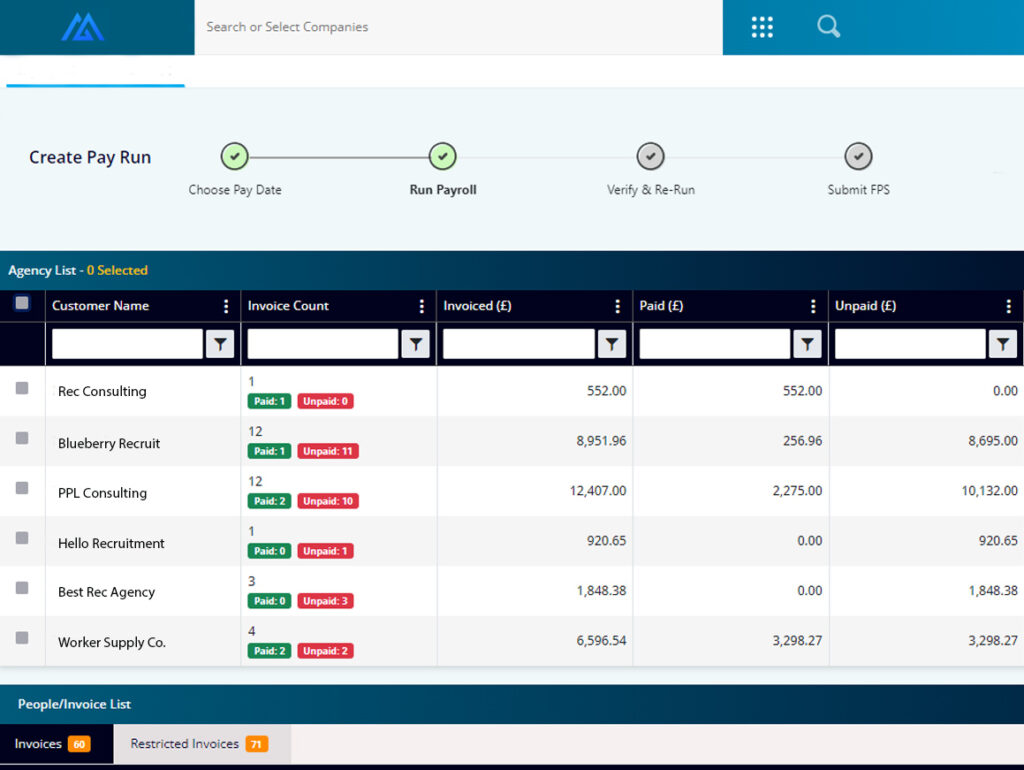Check the select-all checkbox in the header row
This screenshot has width=1024, height=770.
pyautogui.click(x=23, y=306)
